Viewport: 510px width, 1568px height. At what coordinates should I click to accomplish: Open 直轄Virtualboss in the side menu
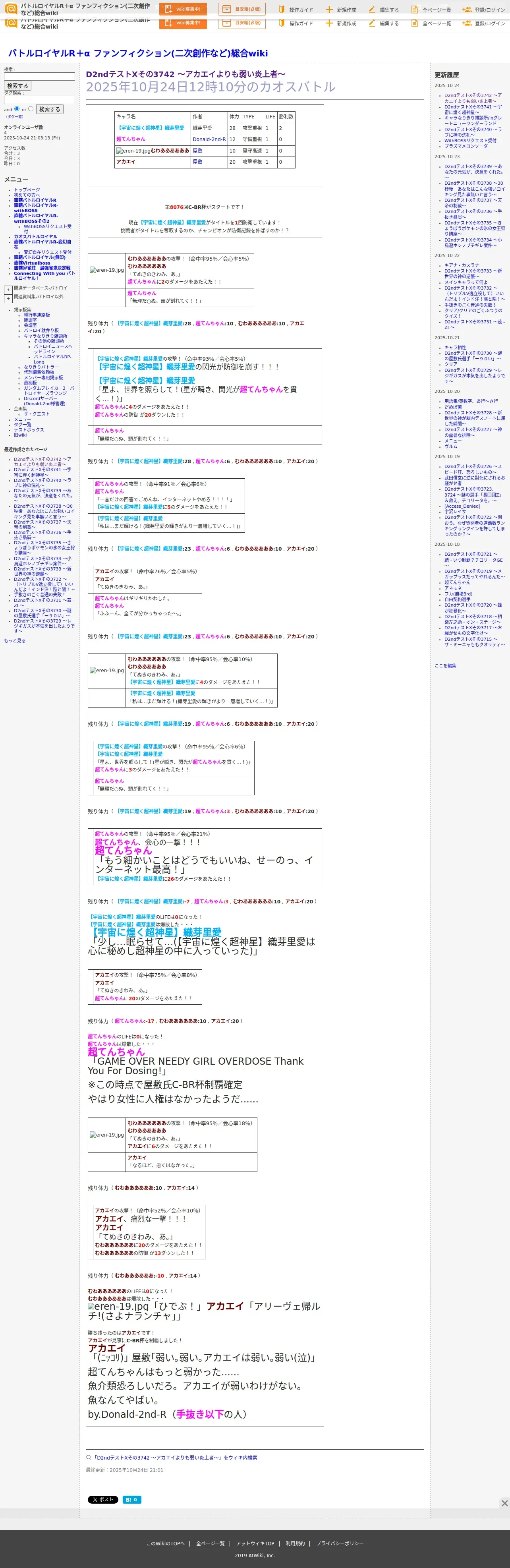coord(32,263)
